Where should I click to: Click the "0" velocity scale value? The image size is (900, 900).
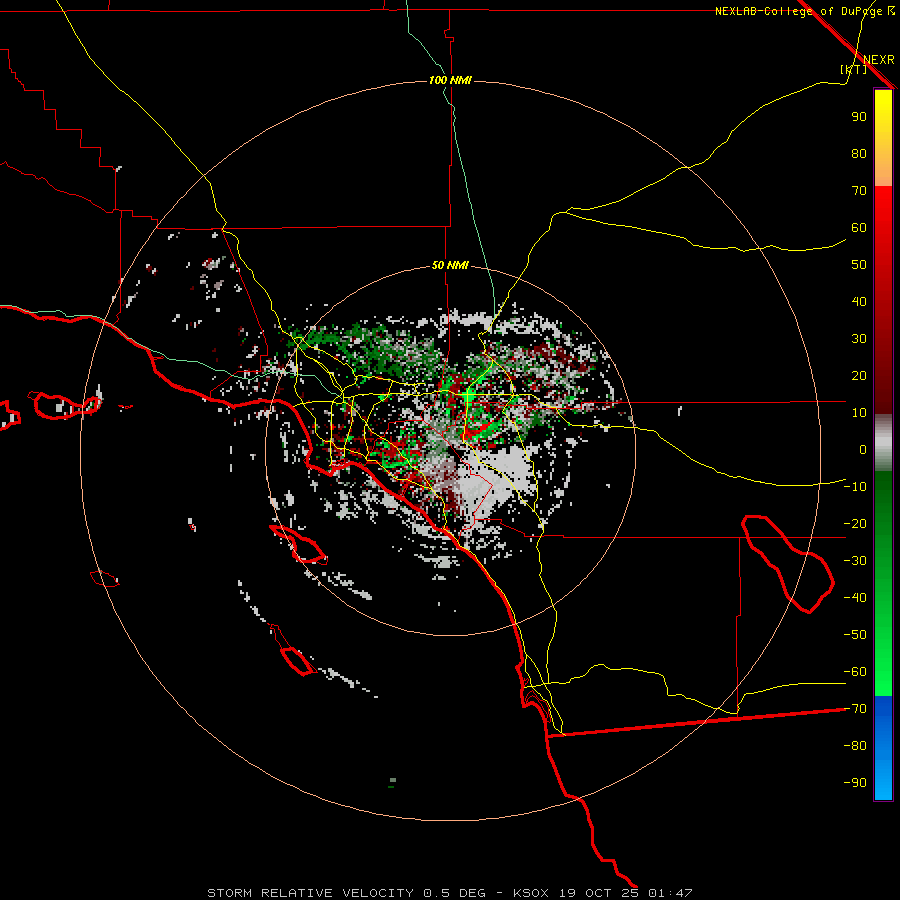click(x=863, y=450)
